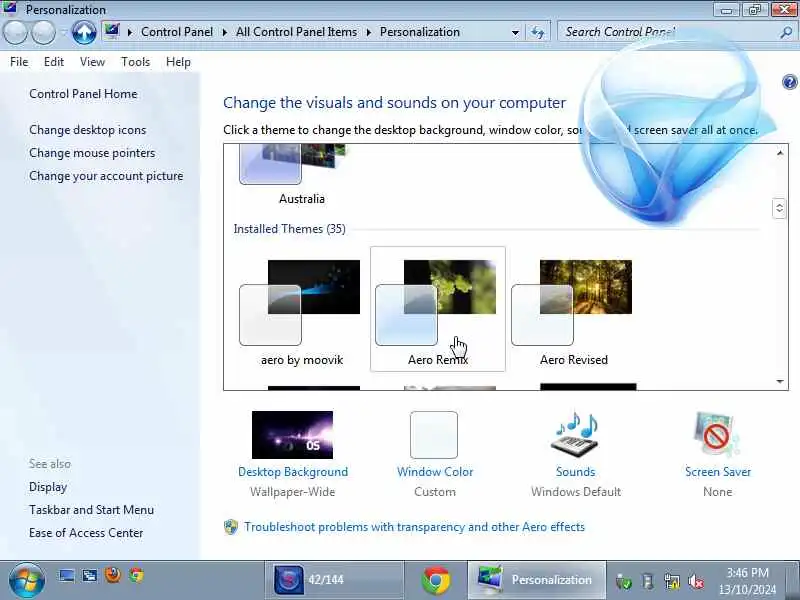Screen dimensions: 800x600
Task: Open Change your account picture link
Action: (x=106, y=176)
